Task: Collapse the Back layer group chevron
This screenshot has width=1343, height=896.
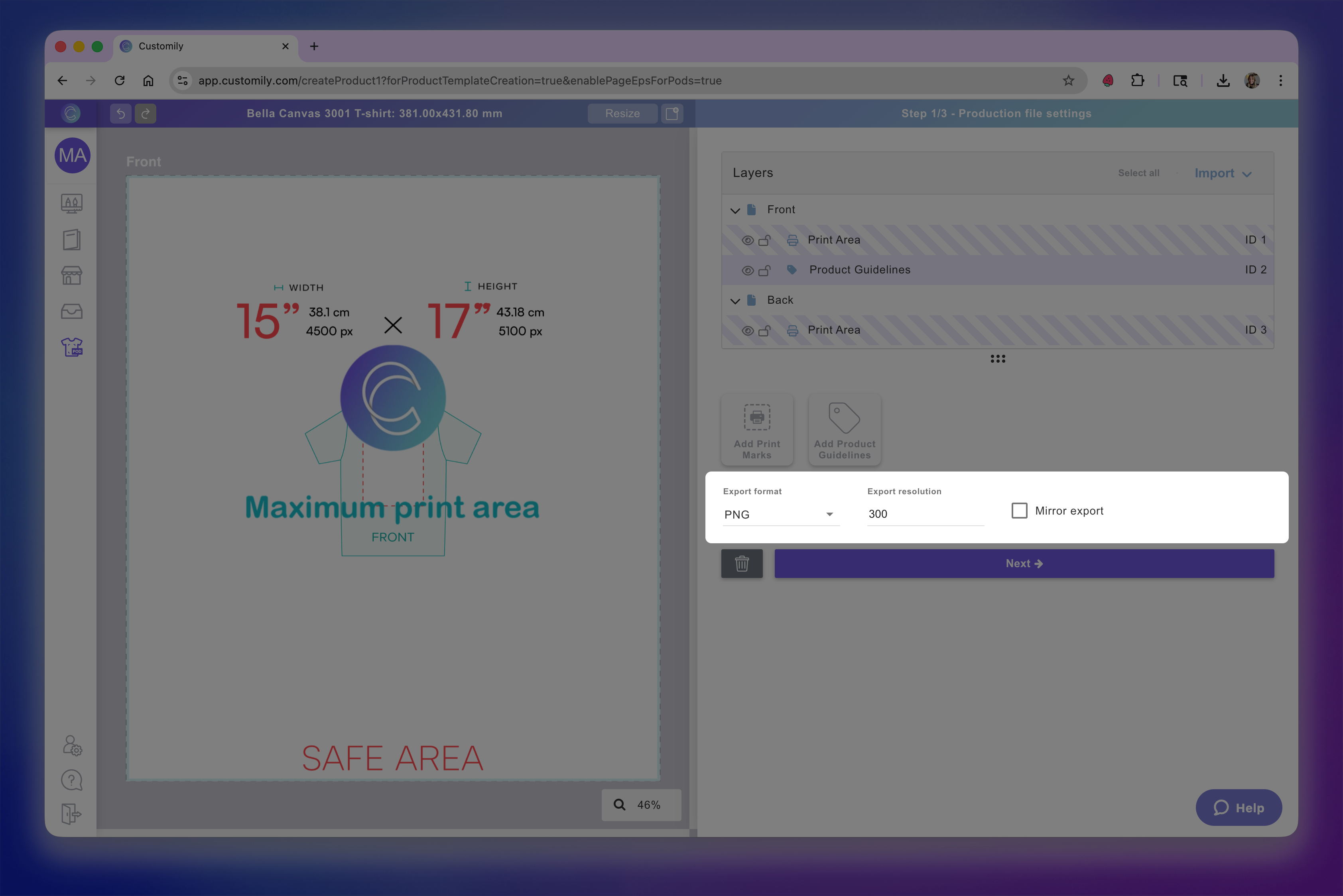Action: pos(735,301)
